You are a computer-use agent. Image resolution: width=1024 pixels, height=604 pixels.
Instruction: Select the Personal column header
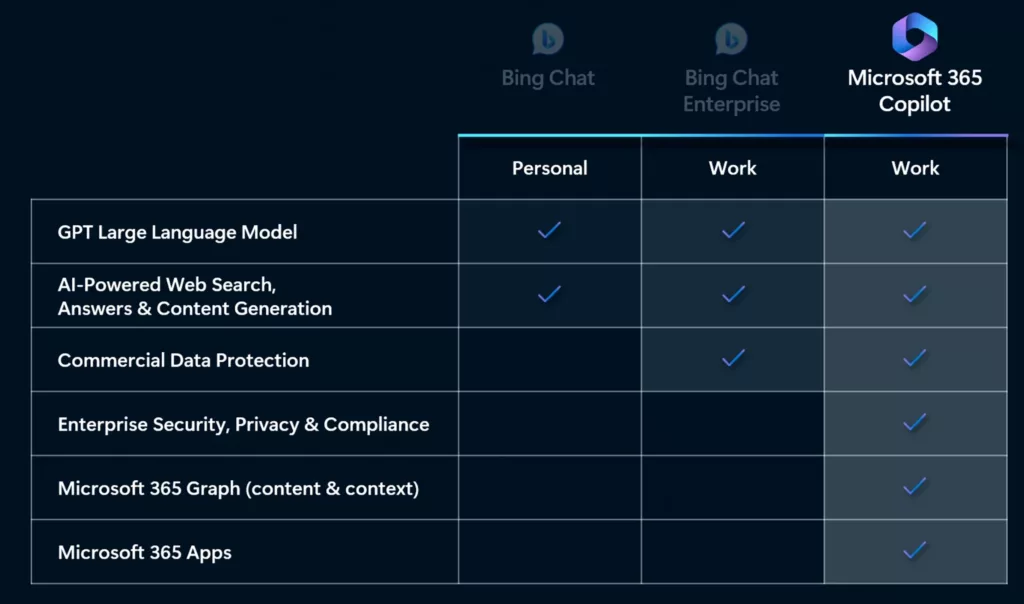point(550,168)
